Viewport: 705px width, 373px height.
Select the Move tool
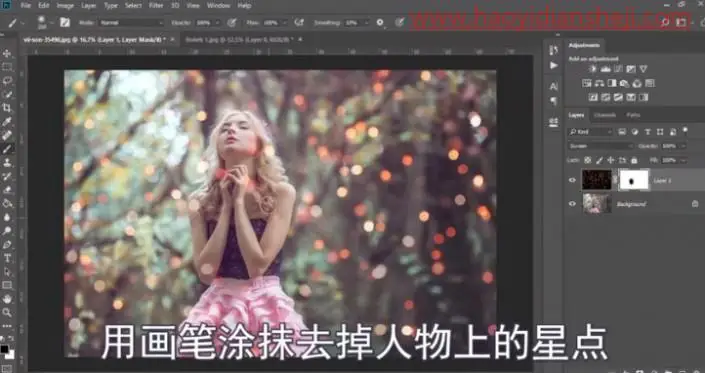click(x=7, y=53)
